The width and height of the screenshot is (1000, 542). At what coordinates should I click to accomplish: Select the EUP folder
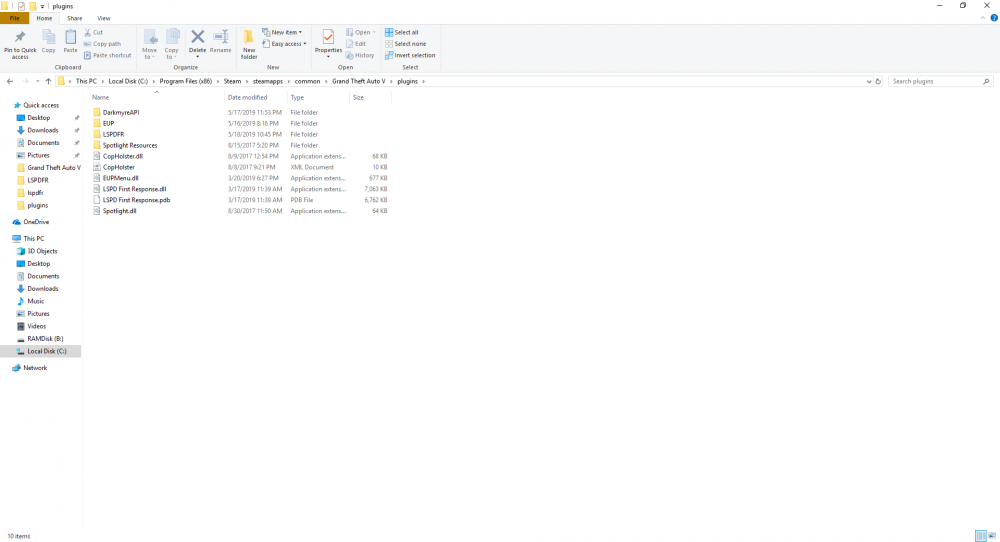[x=108, y=124]
